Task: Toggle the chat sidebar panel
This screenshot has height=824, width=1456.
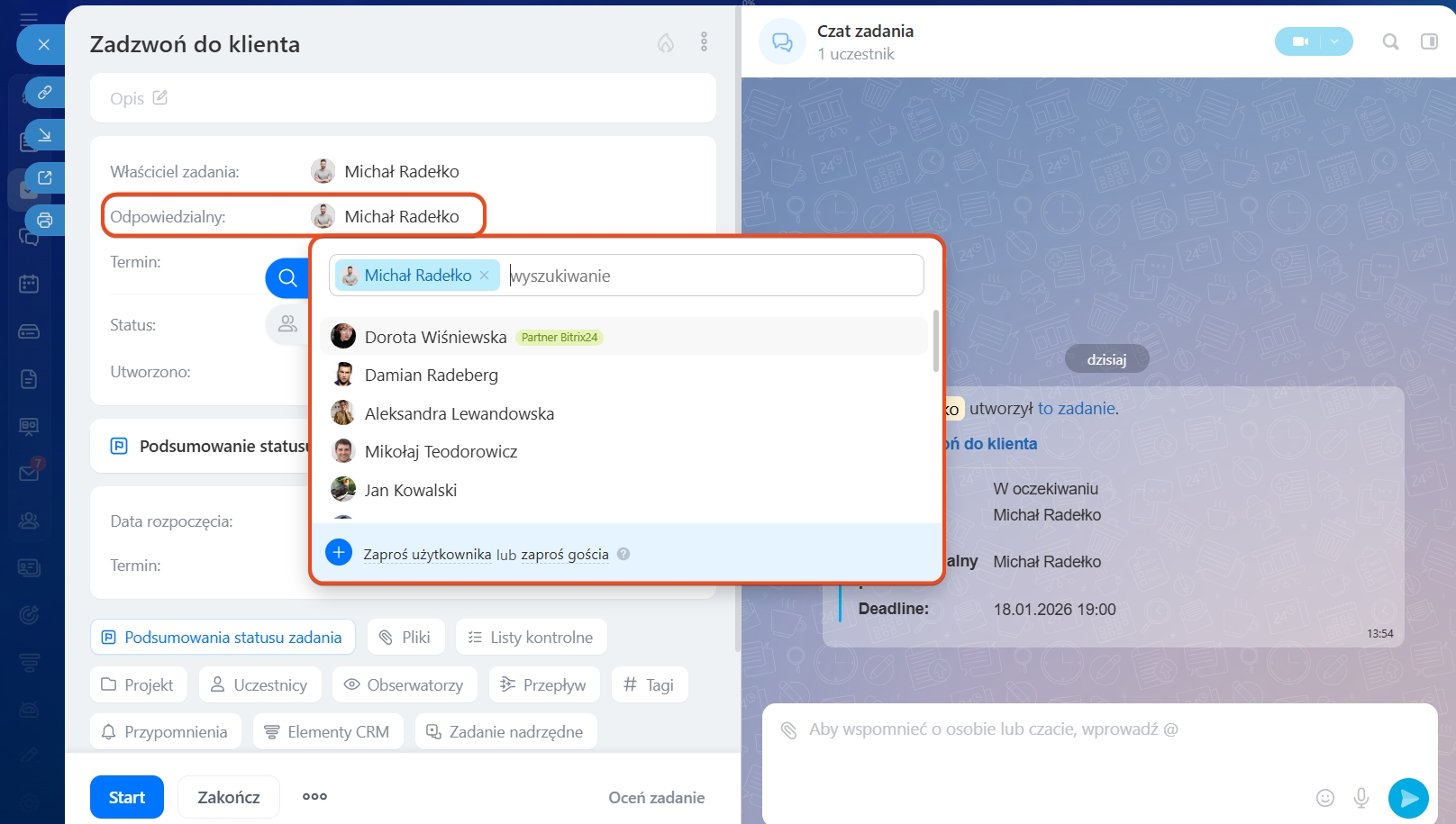Action: click(1429, 41)
